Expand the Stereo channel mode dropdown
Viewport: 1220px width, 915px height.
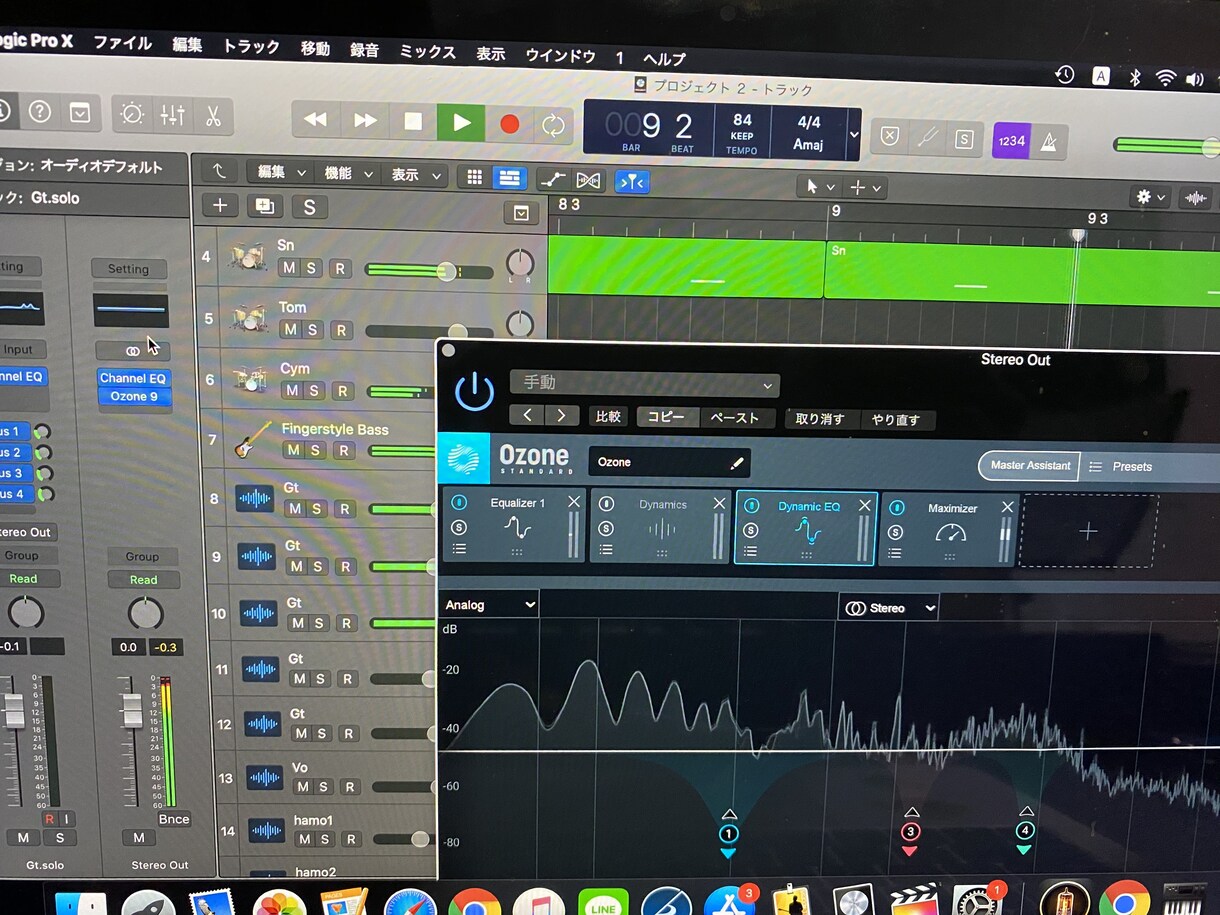(x=889, y=608)
